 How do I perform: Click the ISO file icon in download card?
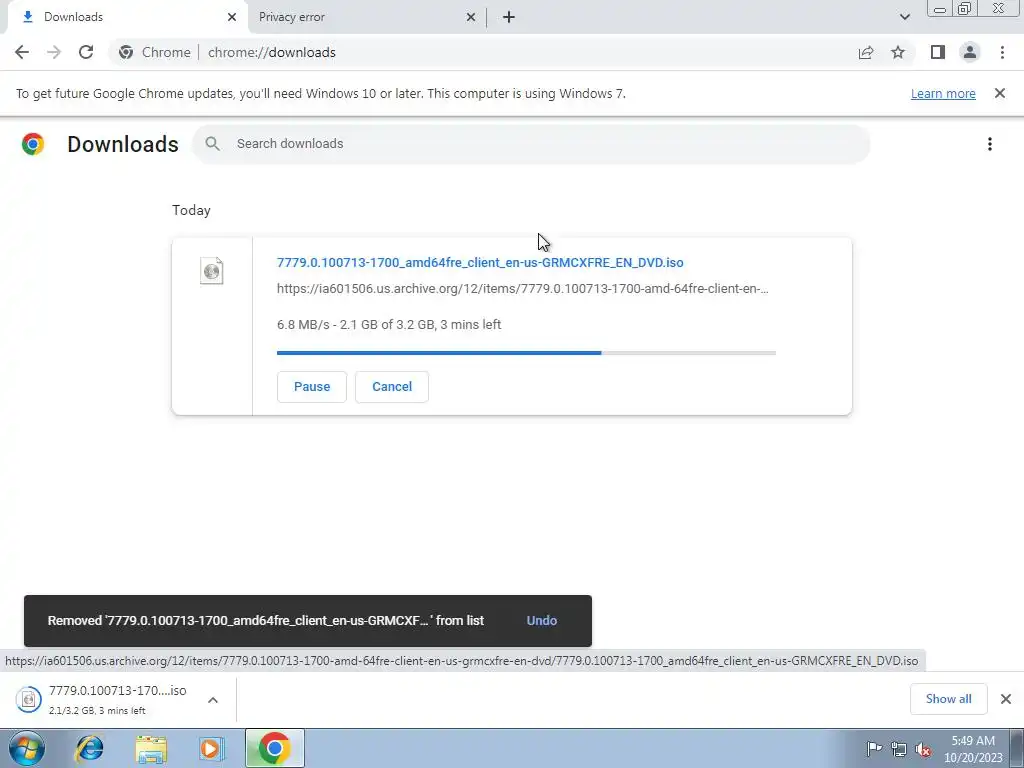(x=212, y=270)
